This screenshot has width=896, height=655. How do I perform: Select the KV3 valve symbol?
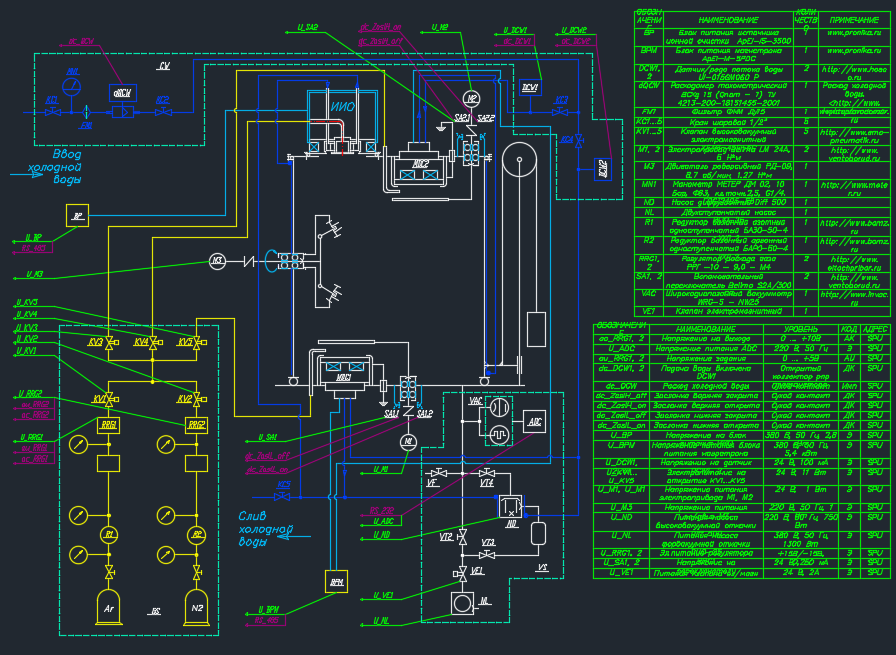109,342
